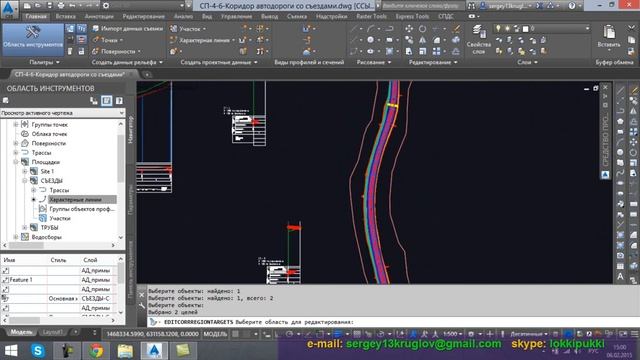Switch to Модель layout tab
This screenshot has height=360, width=640.
click(21, 332)
